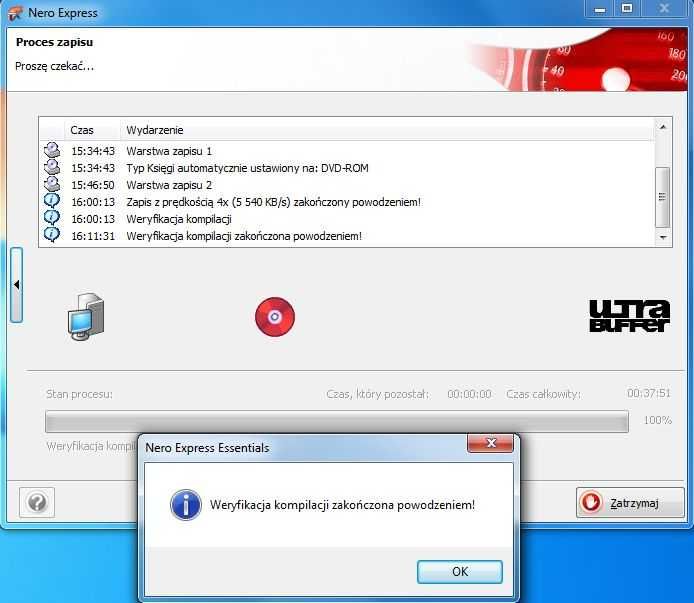Click the Ultra Buffer logo

(x=629, y=315)
